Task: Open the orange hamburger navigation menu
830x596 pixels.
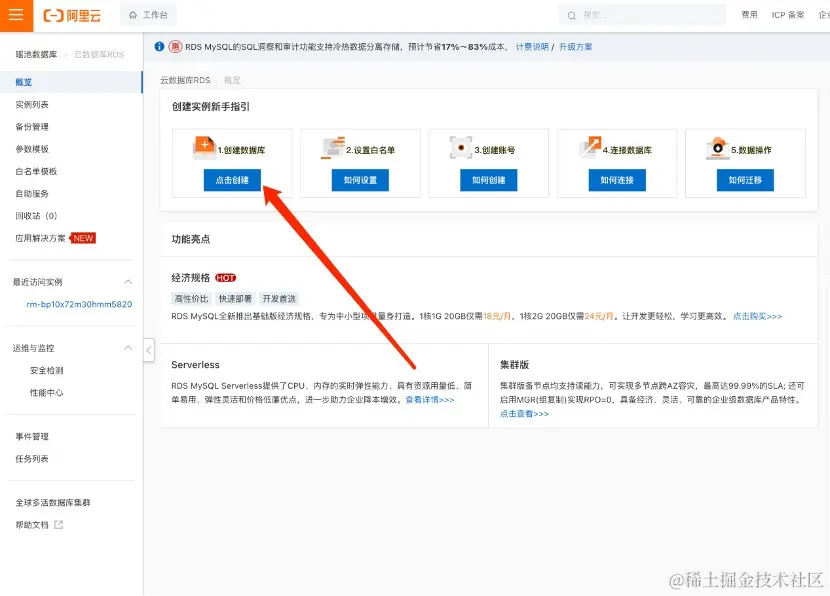Action: click(x=16, y=15)
